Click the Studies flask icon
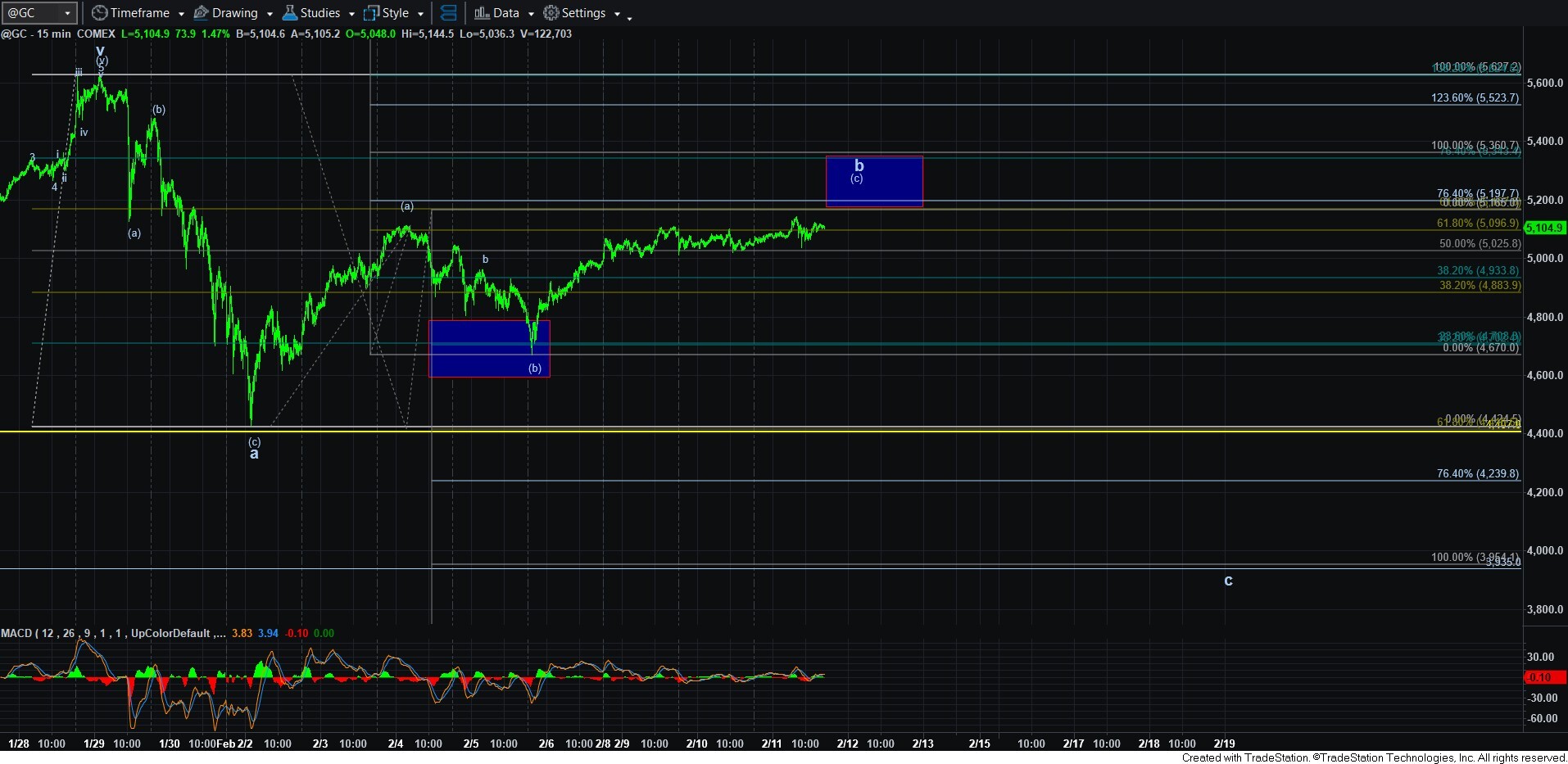 point(290,13)
